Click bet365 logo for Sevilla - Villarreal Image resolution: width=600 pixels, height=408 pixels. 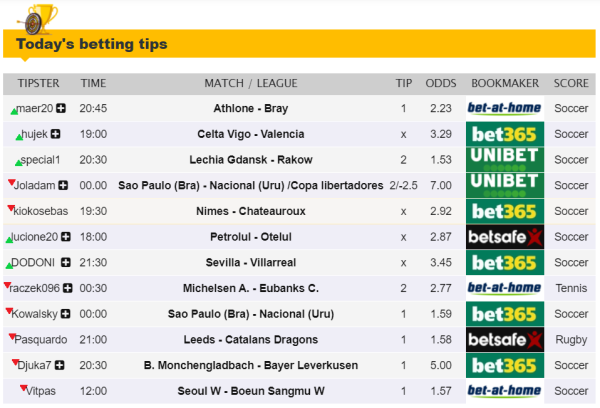505,262
